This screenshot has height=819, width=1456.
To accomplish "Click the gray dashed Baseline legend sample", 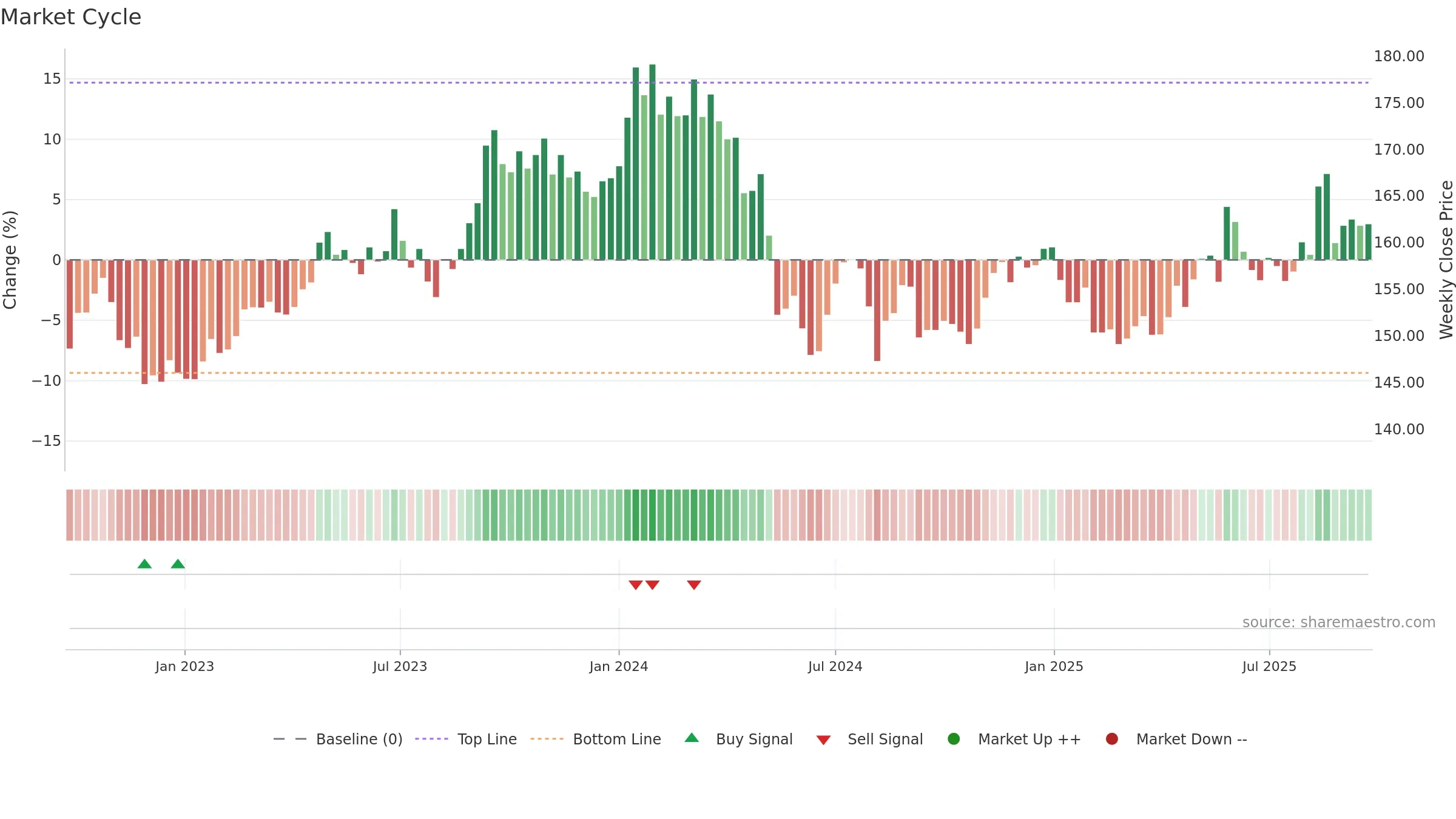I will (290, 739).
